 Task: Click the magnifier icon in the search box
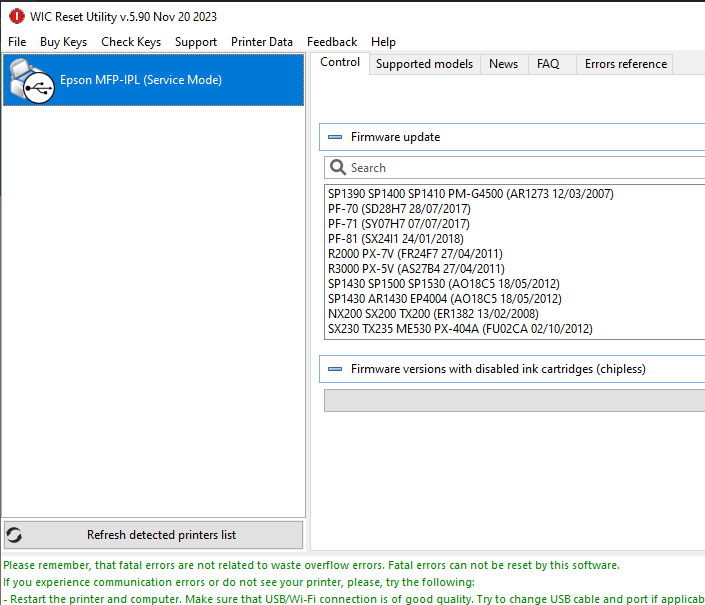(x=338, y=168)
